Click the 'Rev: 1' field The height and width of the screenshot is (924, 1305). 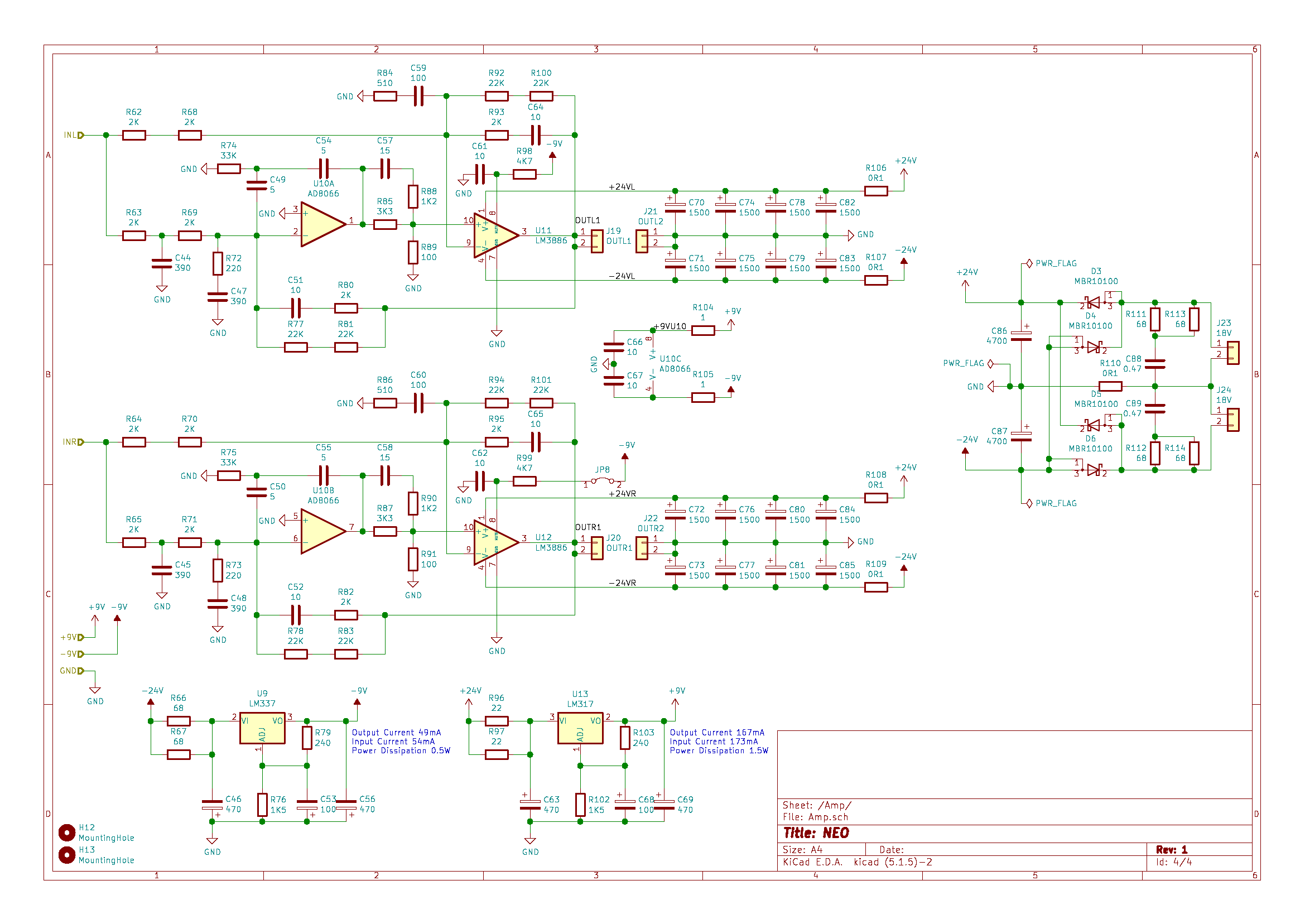point(1171,849)
